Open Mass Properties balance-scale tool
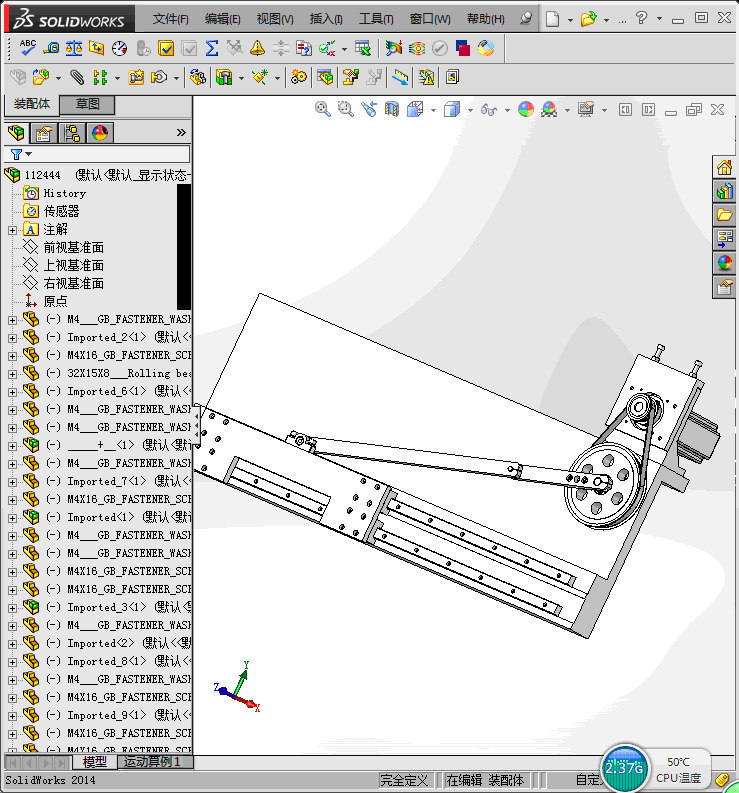 [x=74, y=48]
